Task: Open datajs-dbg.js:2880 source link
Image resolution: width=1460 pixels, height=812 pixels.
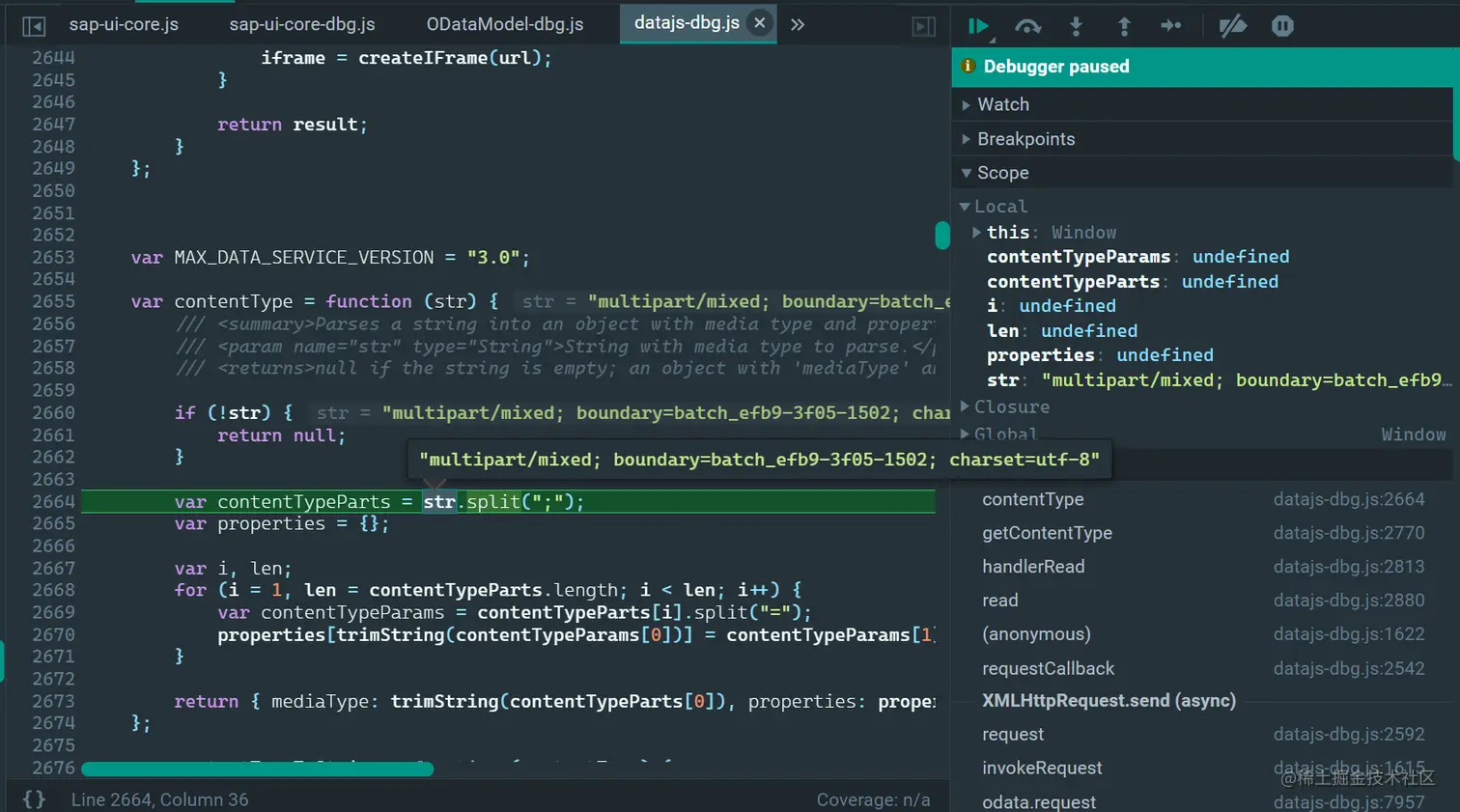Action: coord(1349,601)
